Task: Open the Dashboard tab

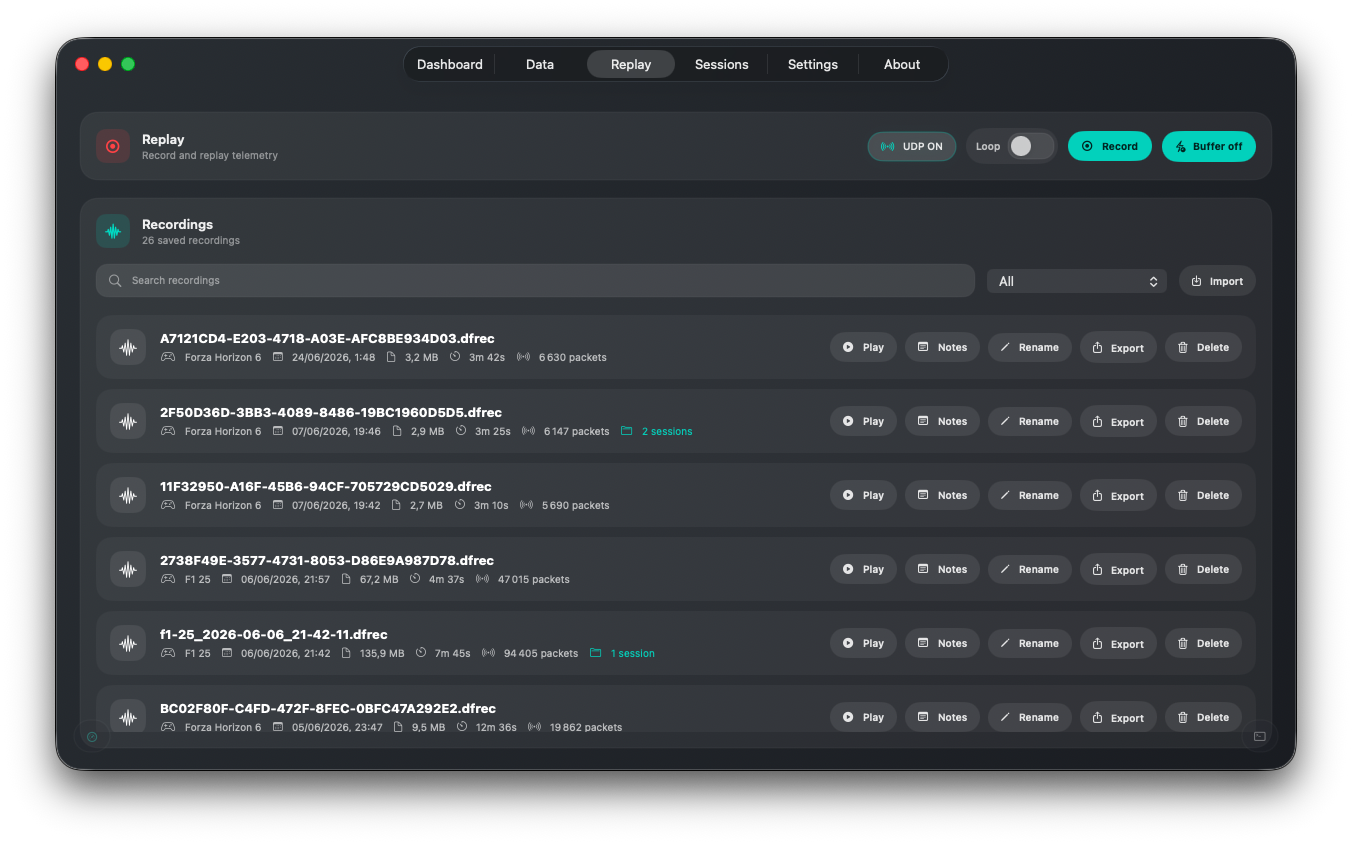Action: coord(450,64)
